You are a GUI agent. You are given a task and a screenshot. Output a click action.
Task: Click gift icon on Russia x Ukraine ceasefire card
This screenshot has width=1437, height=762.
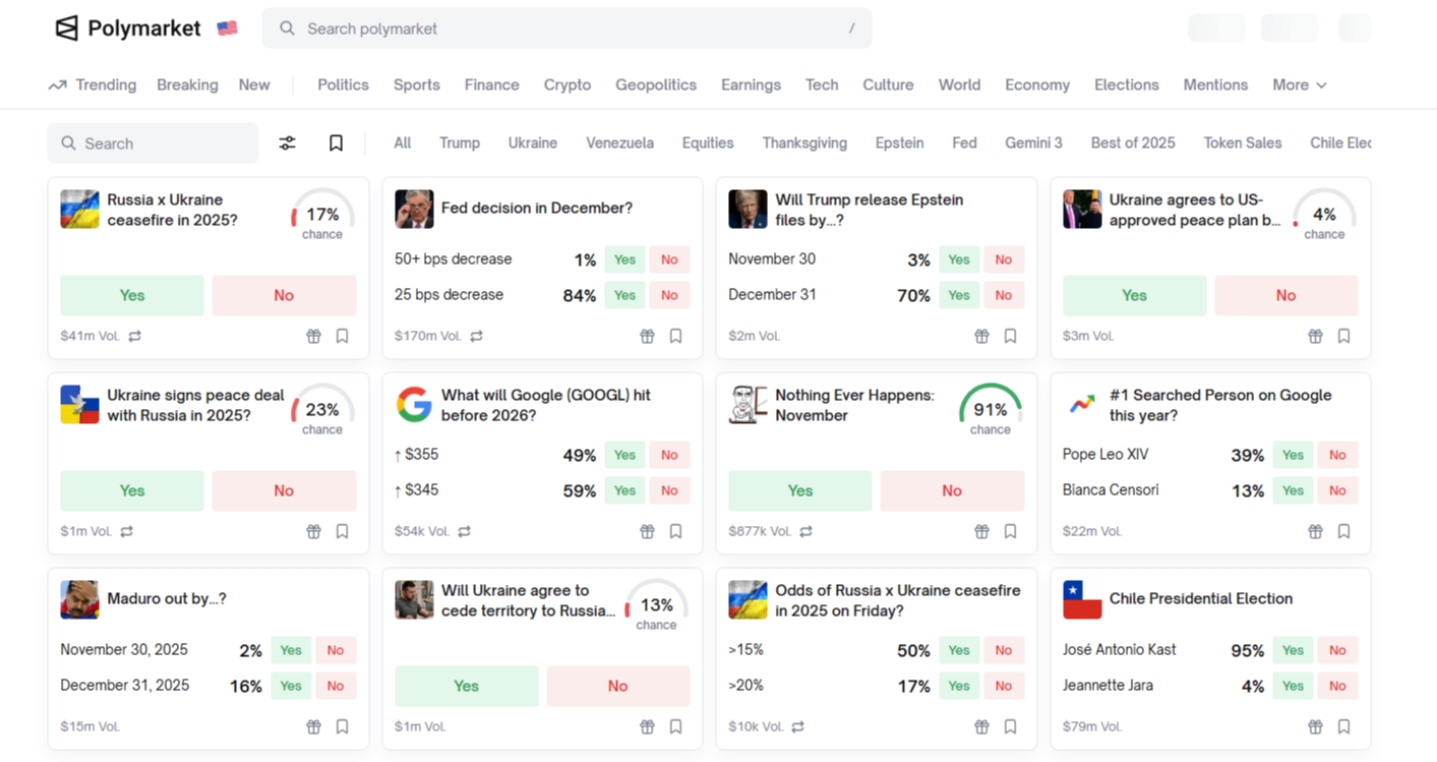pos(314,336)
